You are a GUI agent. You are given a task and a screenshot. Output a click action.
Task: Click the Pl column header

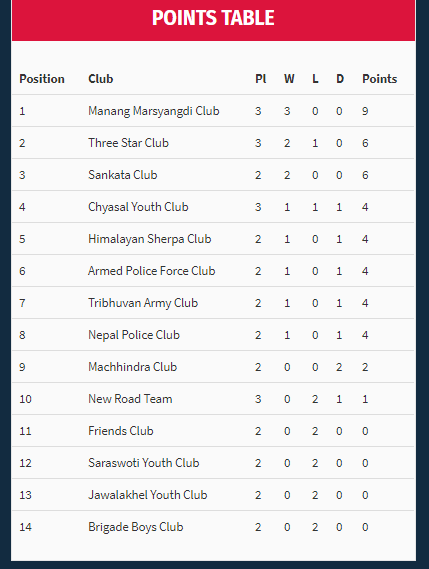[261, 79]
